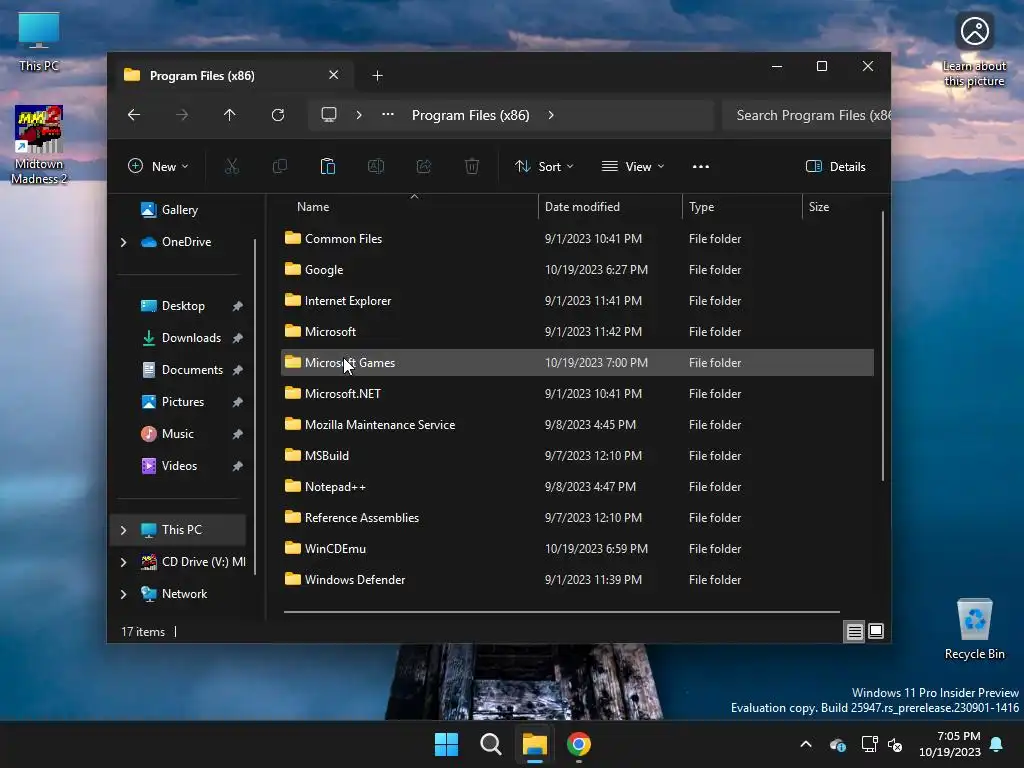Select the Recycle Bin desktop icon
Image resolution: width=1024 pixels, height=768 pixels.
974,629
